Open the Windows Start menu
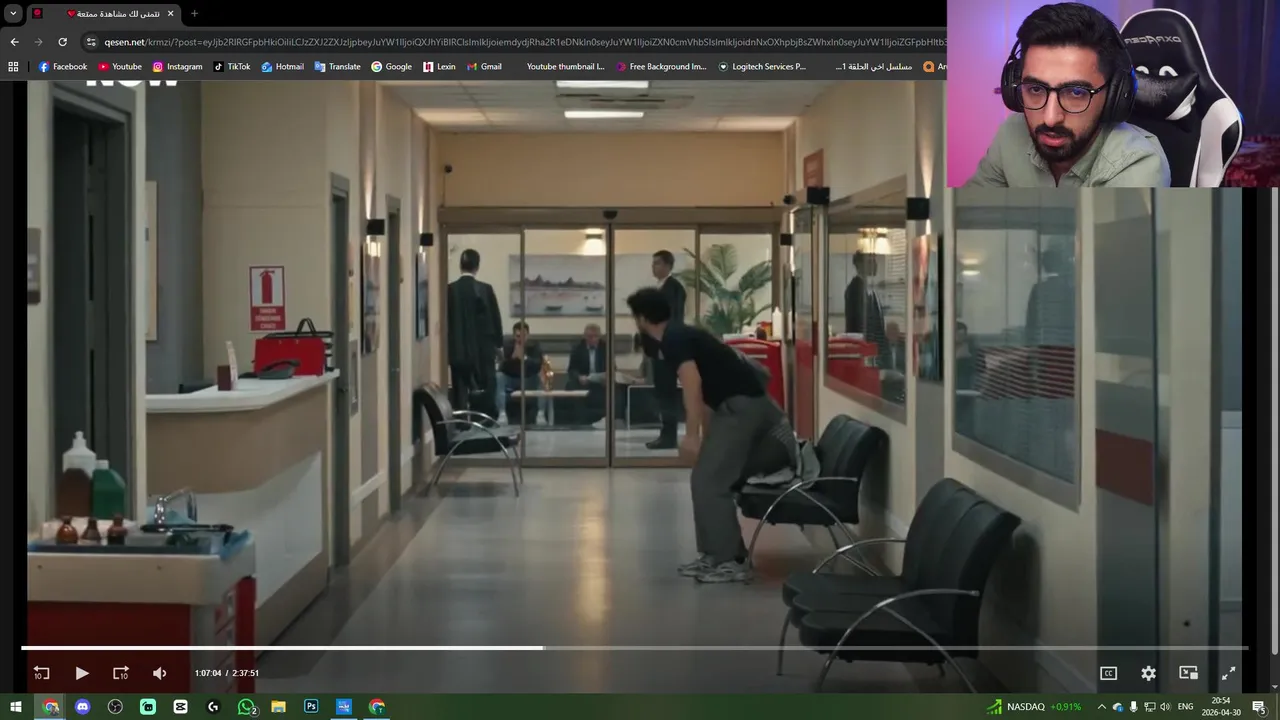The image size is (1280, 720). (15, 707)
